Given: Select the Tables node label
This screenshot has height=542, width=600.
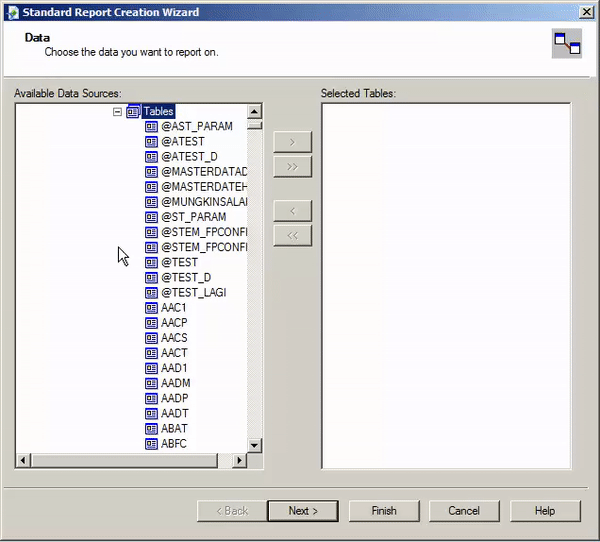Looking at the screenshot, I should point(158,111).
